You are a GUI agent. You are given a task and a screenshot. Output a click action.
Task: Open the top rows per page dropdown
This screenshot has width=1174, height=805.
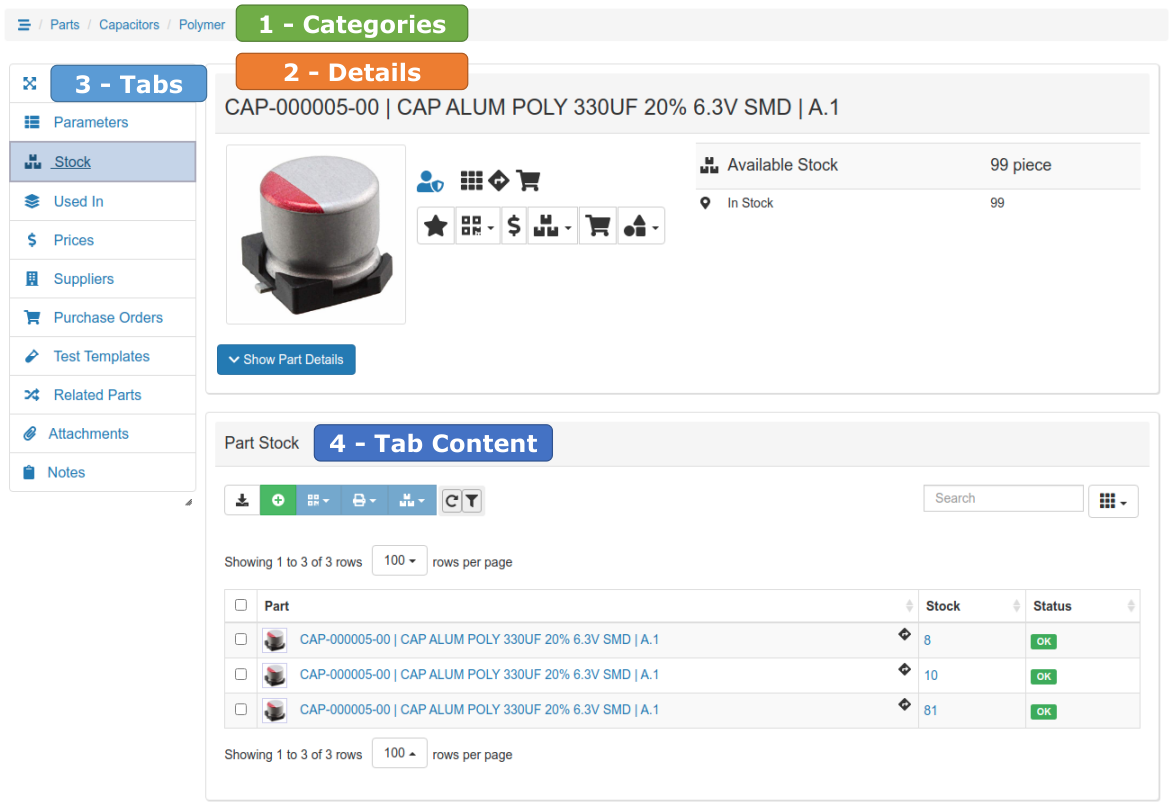click(x=399, y=561)
